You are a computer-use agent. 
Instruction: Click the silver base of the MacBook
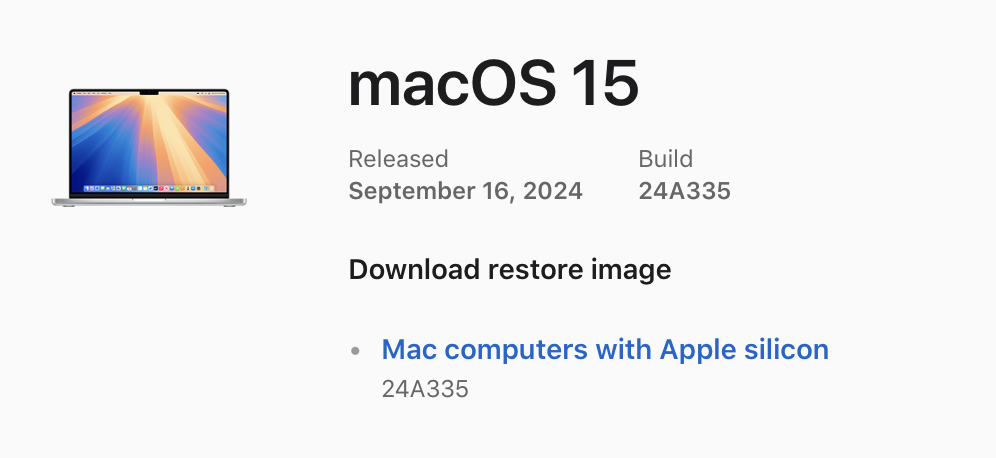coord(149,201)
